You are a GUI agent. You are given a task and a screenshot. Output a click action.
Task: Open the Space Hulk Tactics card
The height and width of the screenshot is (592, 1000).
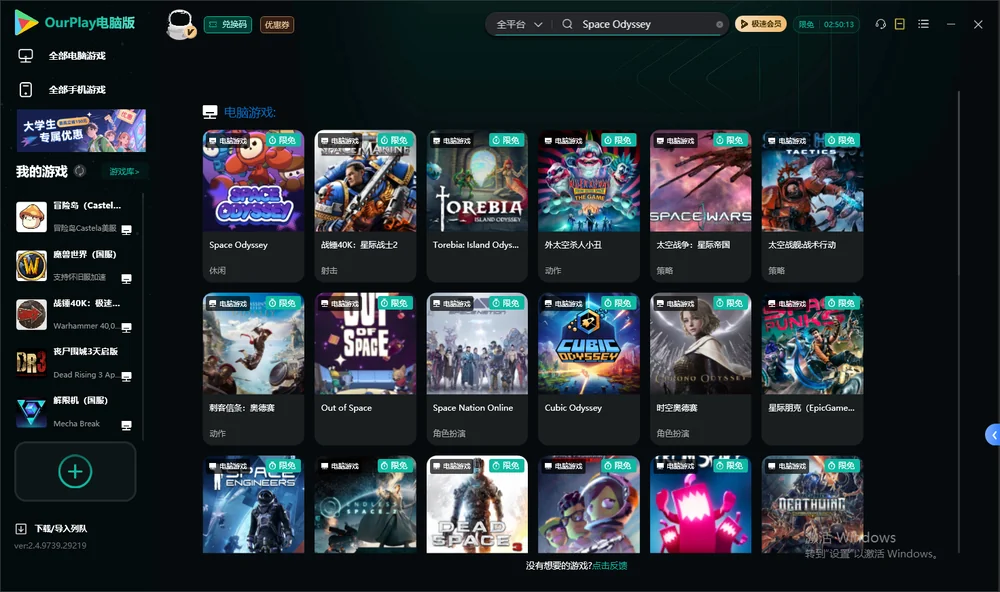(x=812, y=206)
